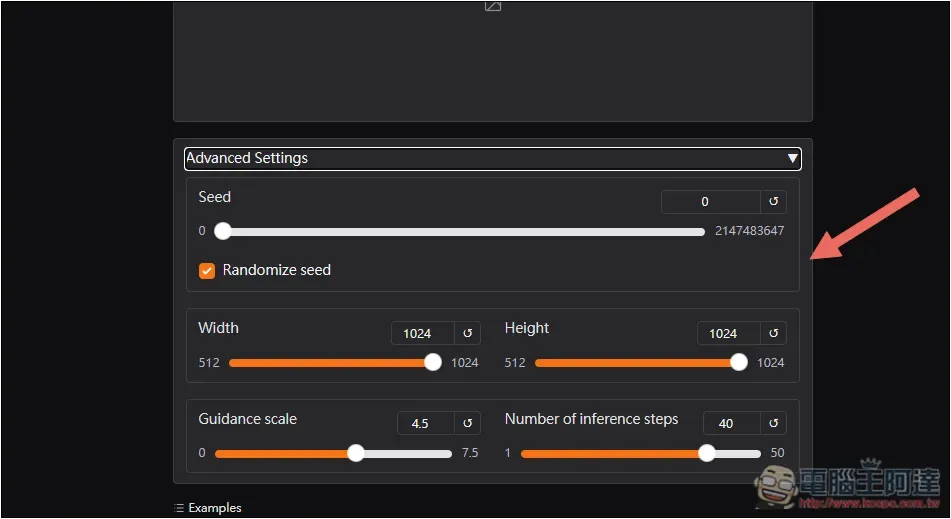This screenshot has width=951, height=519.
Task: Click the Seed maximum value 2147483647
Action: coord(750,231)
